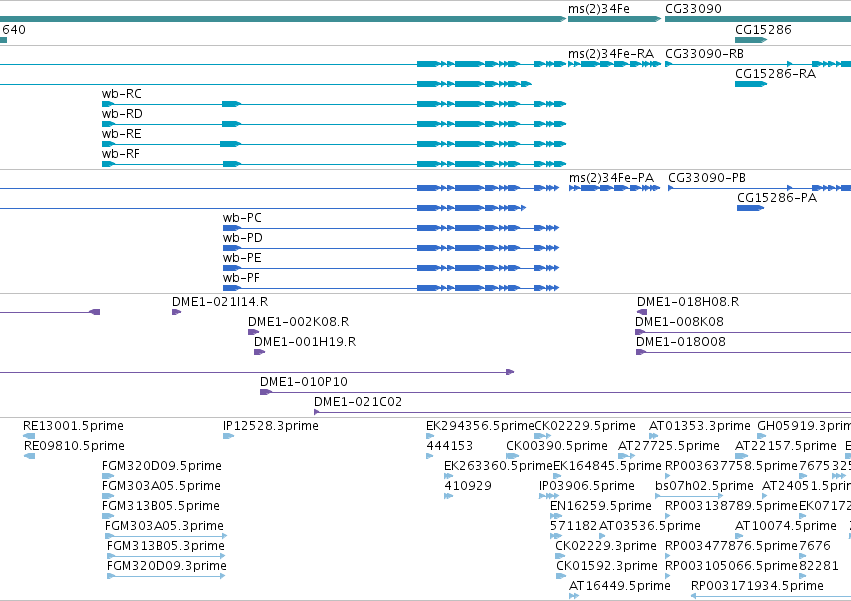Image resolution: width=851 pixels, height=601 pixels.
Task: Click the wb-PE protein label
Action: point(242,258)
